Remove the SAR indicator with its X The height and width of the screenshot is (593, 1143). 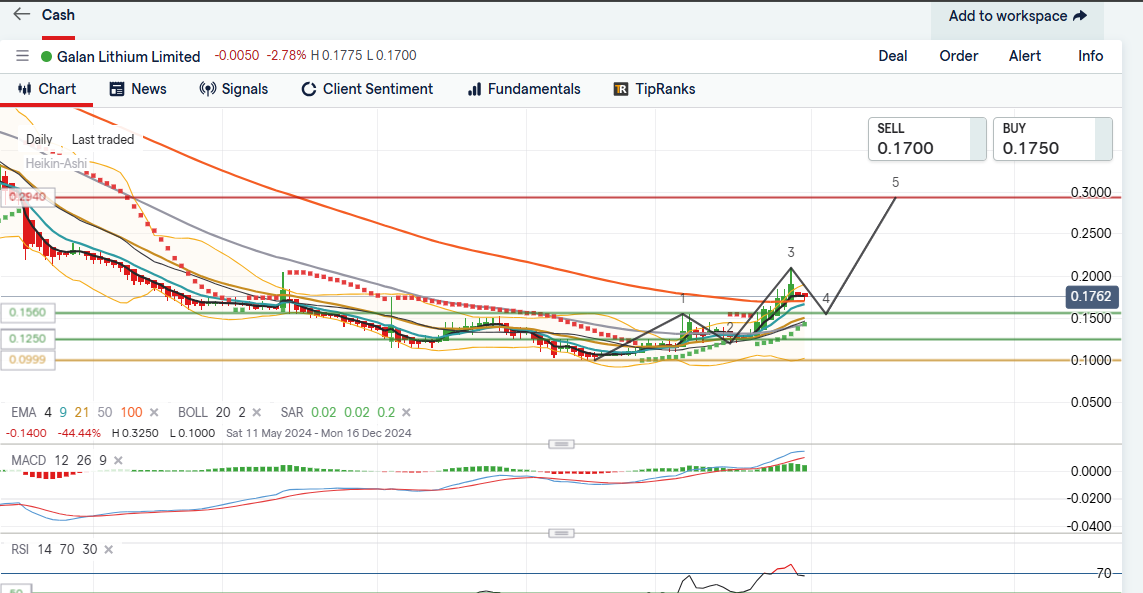pyautogui.click(x=405, y=412)
